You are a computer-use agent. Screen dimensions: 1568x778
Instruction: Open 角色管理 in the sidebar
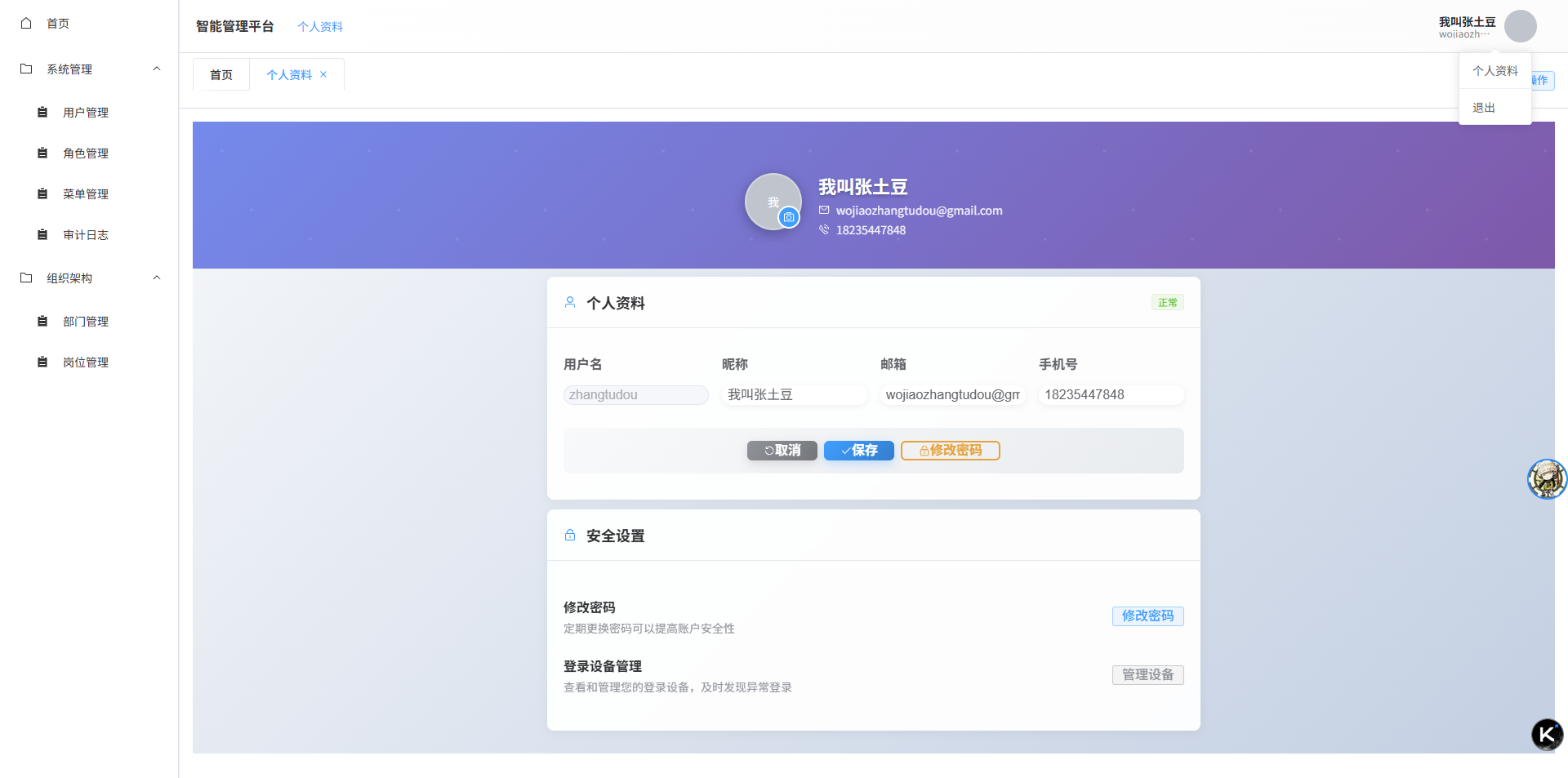86,153
